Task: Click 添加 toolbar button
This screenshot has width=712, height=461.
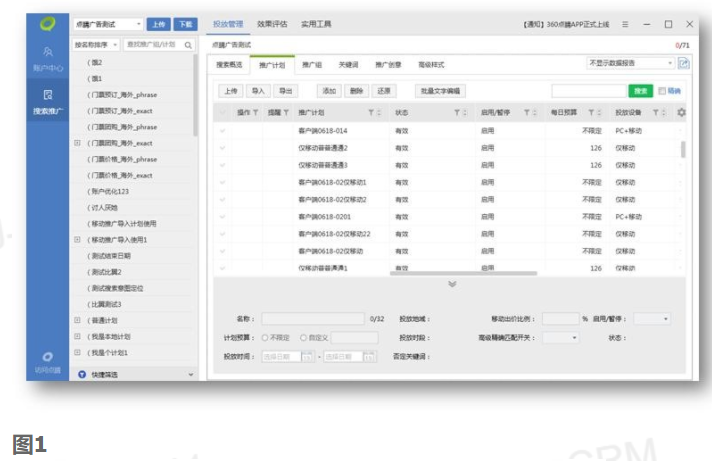Action: pyautogui.click(x=329, y=91)
